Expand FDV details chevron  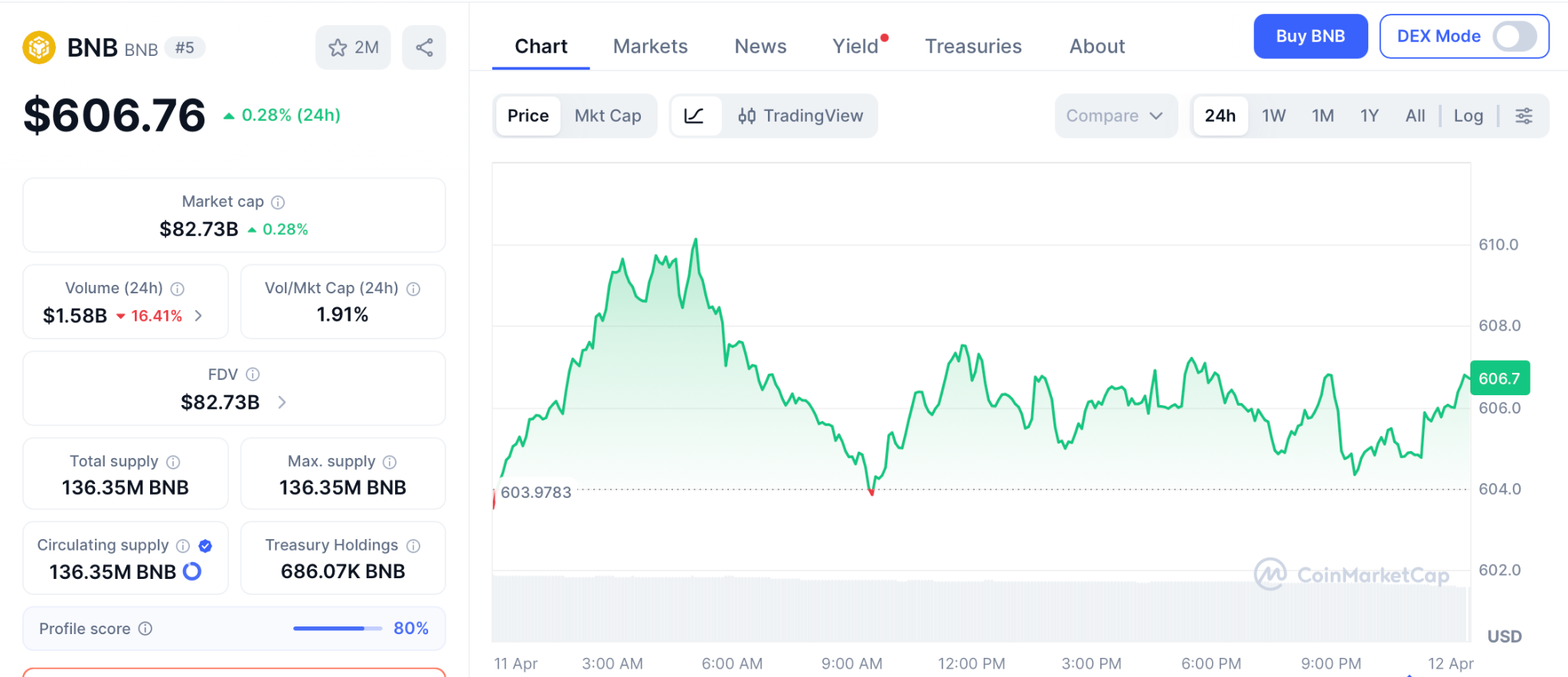282,402
